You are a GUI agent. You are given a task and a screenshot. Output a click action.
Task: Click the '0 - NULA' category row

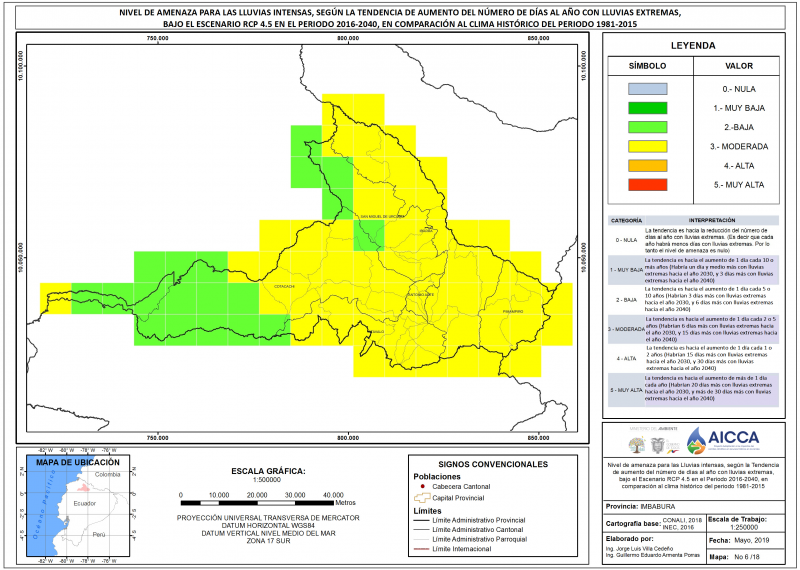tap(693, 240)
